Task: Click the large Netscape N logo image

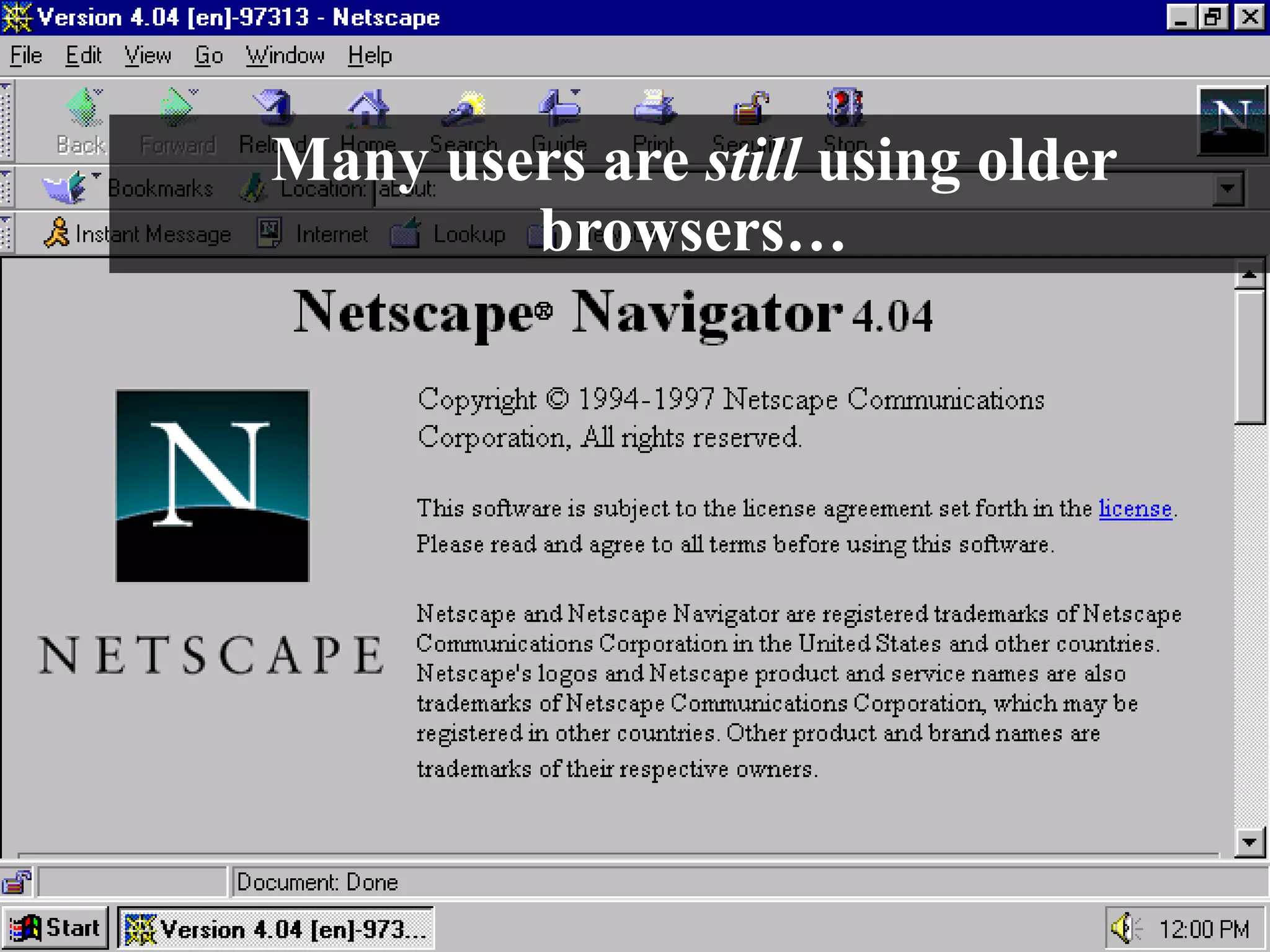Action: coord(212,486)
